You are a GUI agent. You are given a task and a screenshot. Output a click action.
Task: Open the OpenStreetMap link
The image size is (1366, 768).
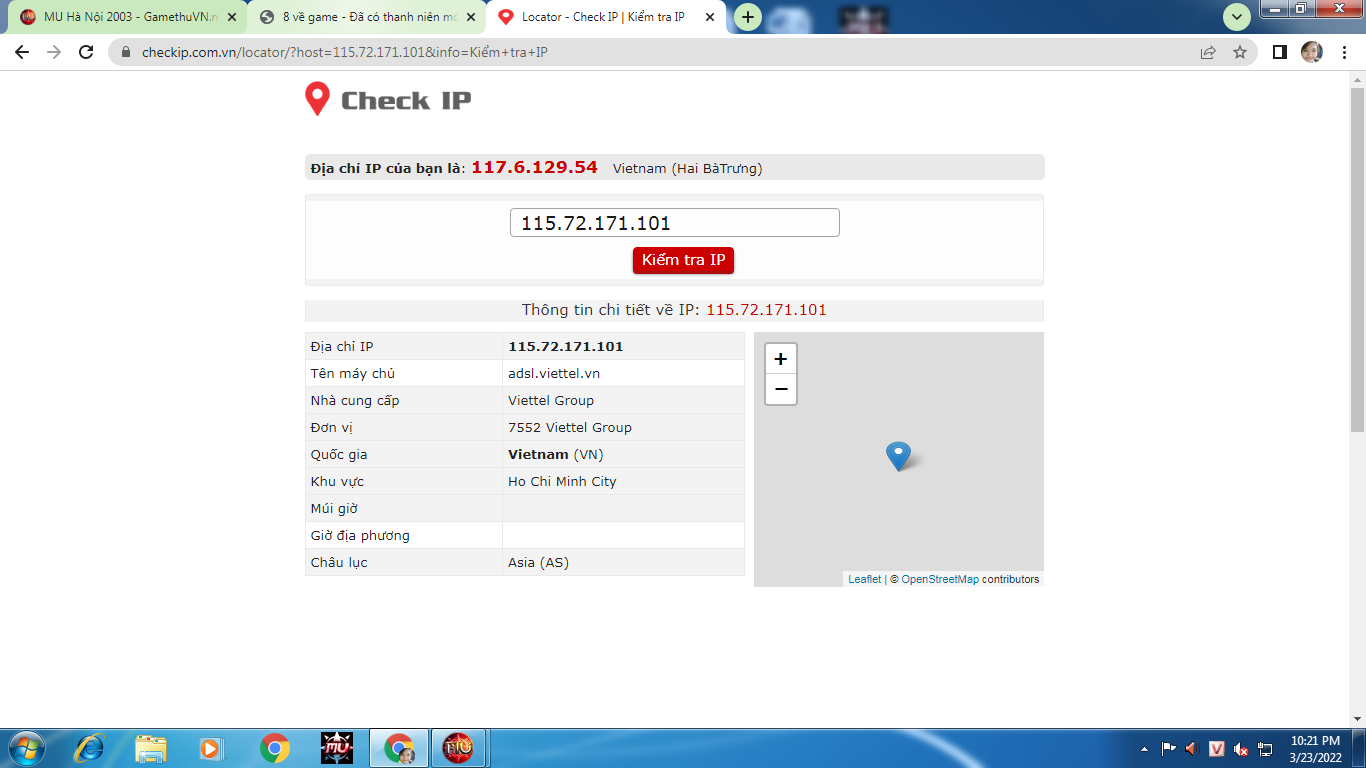[x=939, y=579]
